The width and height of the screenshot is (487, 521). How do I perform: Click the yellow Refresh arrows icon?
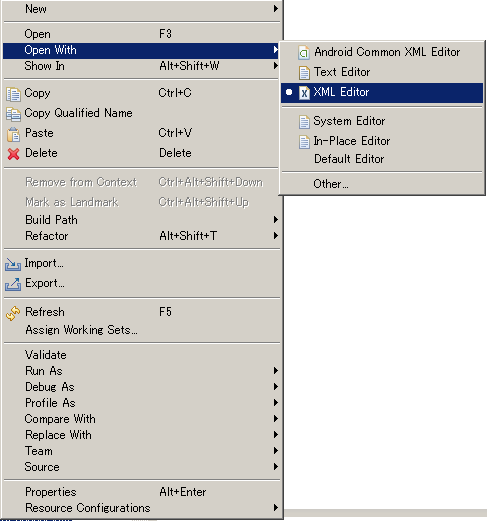click(13, 313)
